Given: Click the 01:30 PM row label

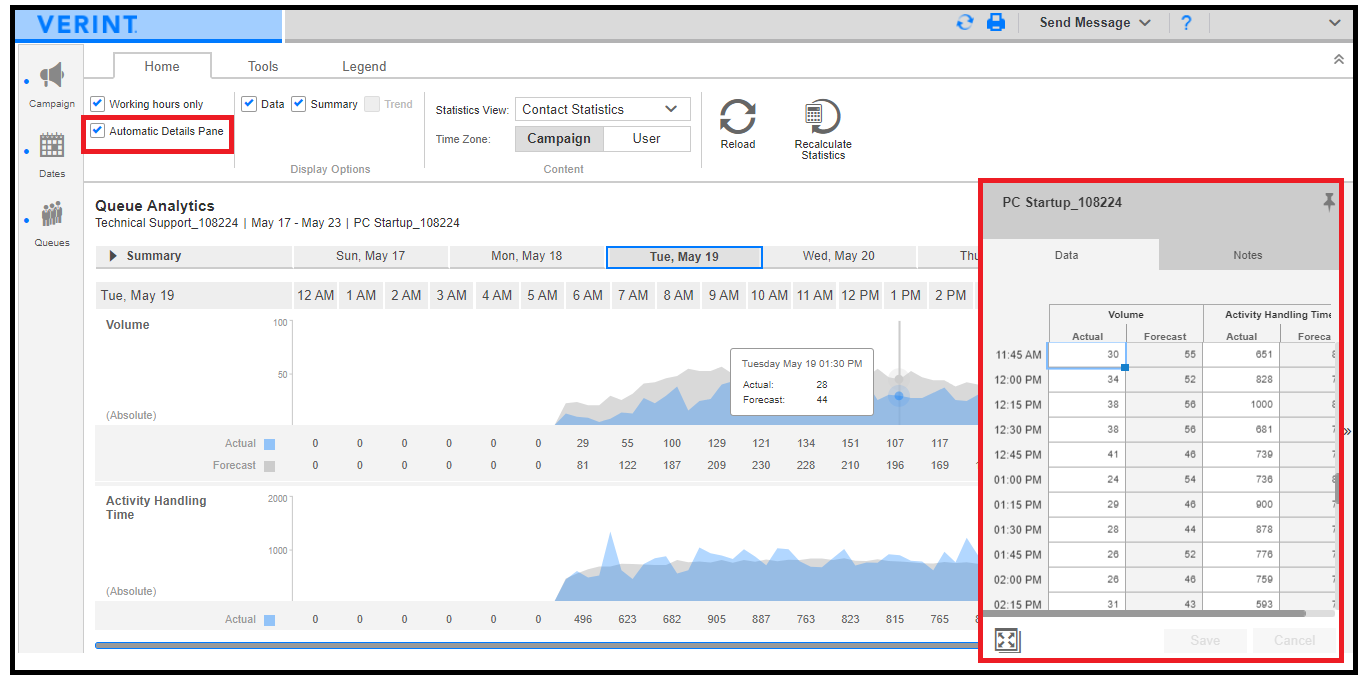Looking at the screenshot, I should click(1017, 530).
